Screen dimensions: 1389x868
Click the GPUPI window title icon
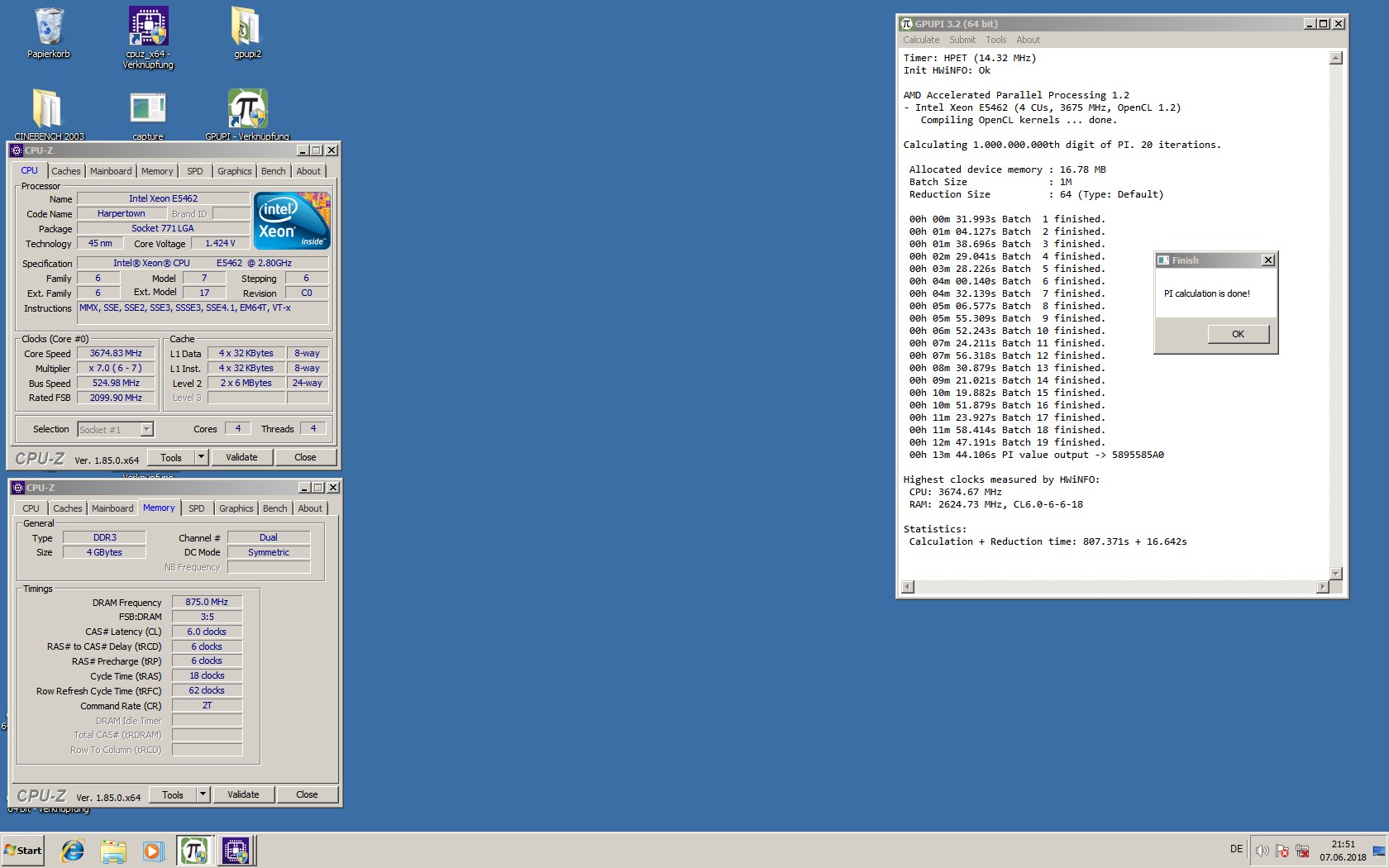coord(907,24)
